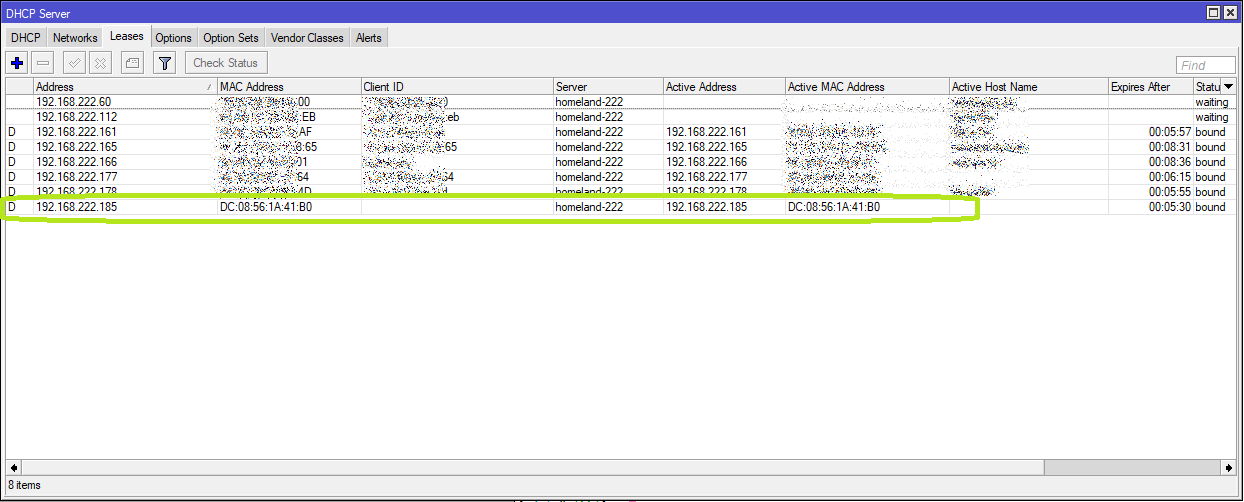Switch to the DHCP tab

[26, 38]
